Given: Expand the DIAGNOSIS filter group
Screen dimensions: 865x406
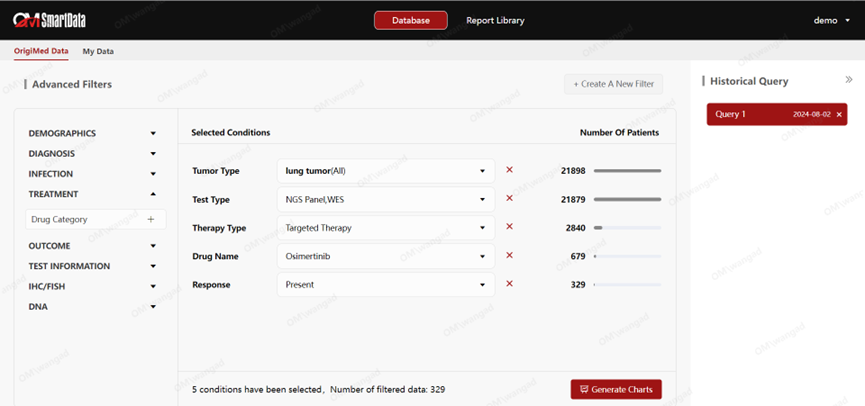Looking at the screenshot, I should (x=153, y=154).
